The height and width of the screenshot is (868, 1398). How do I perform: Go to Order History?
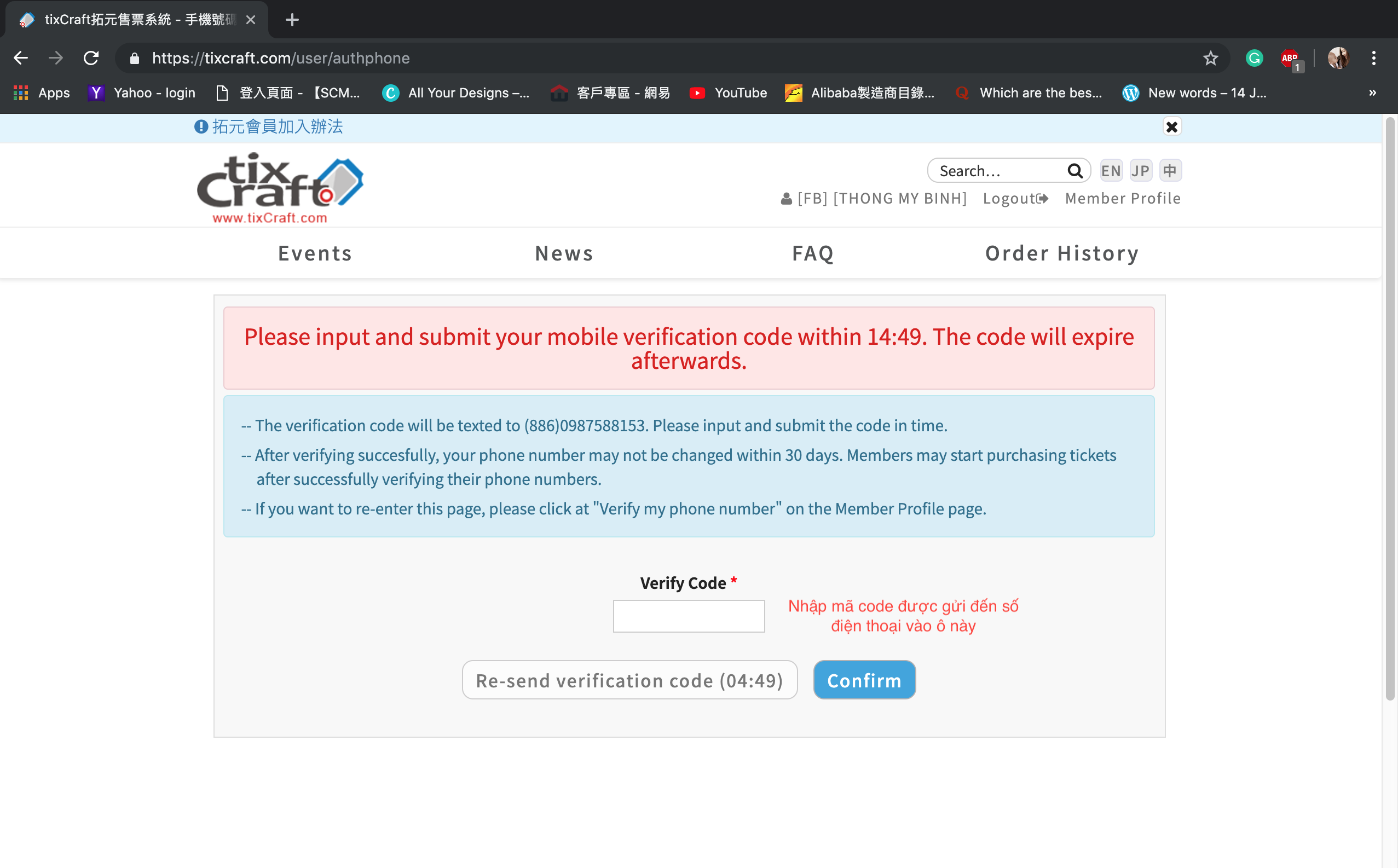click(1061, 253)
